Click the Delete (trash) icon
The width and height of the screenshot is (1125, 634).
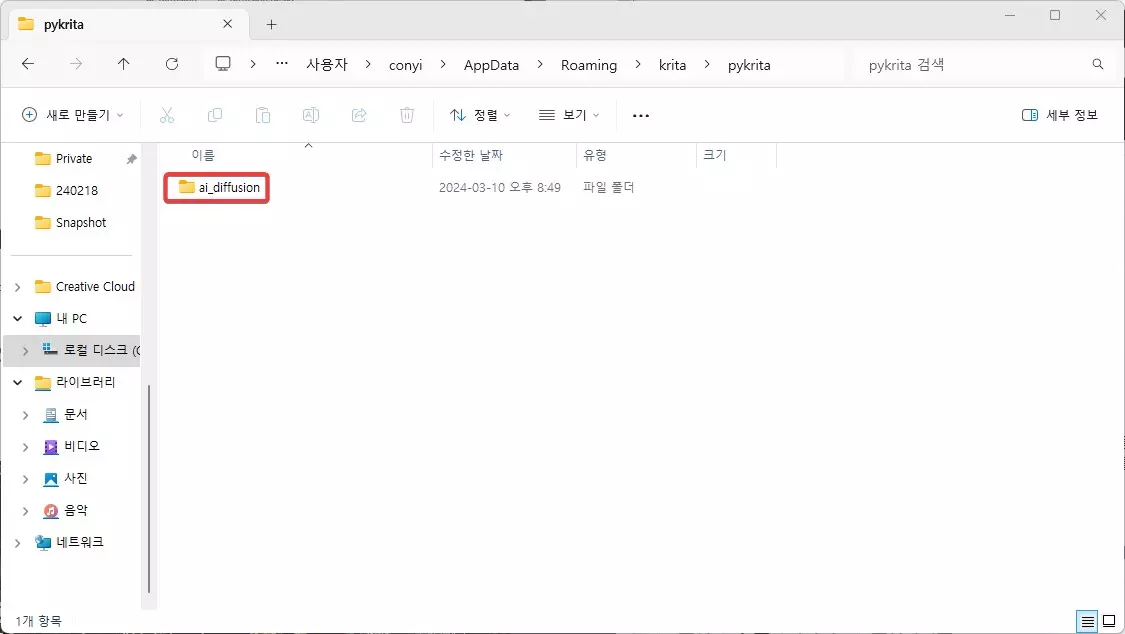[x=407, y=114]
